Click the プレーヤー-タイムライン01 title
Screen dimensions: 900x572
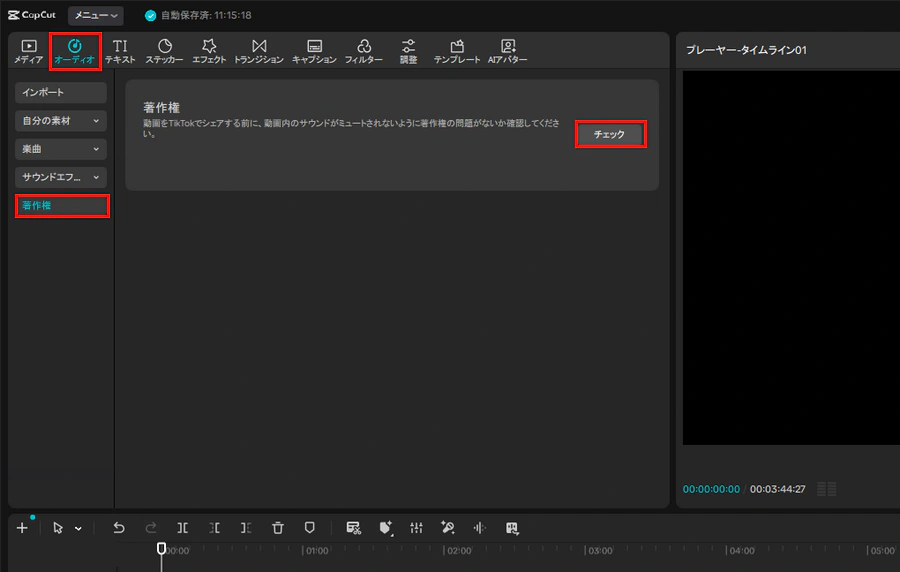point(746,50)
